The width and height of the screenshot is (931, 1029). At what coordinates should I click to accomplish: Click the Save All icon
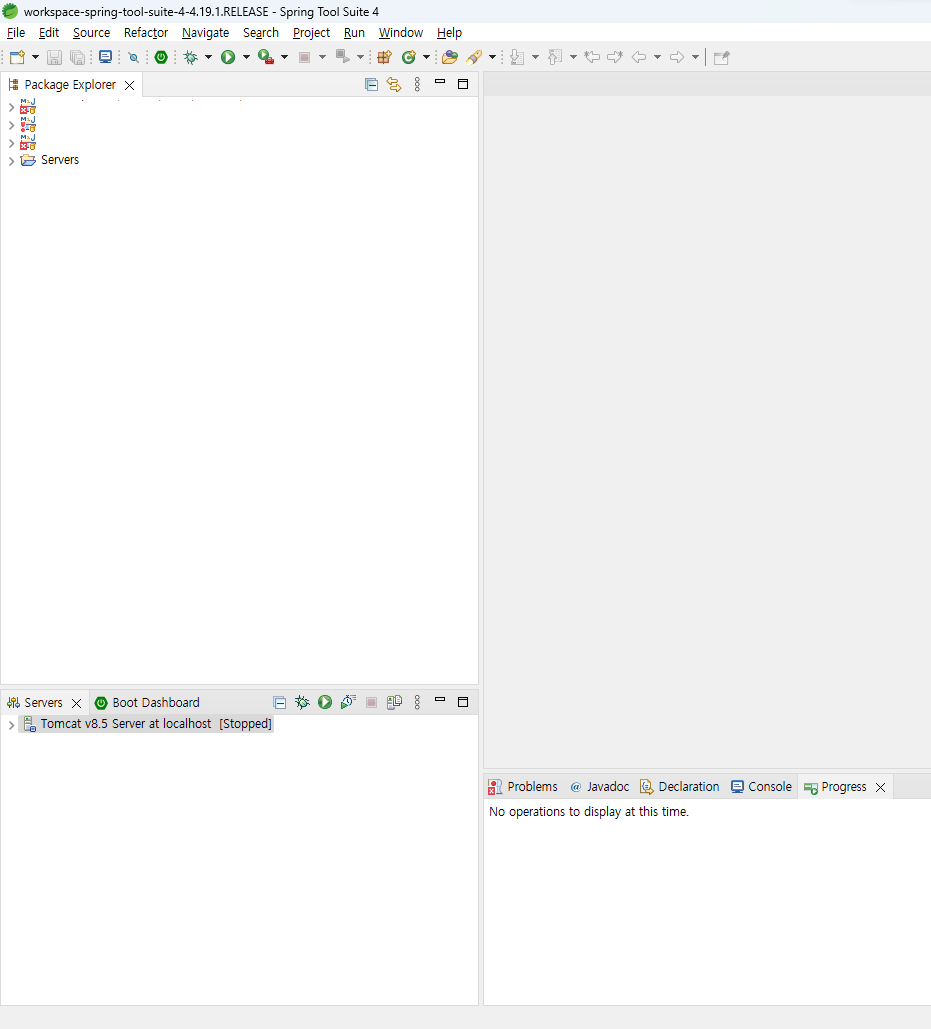(77, 58)
